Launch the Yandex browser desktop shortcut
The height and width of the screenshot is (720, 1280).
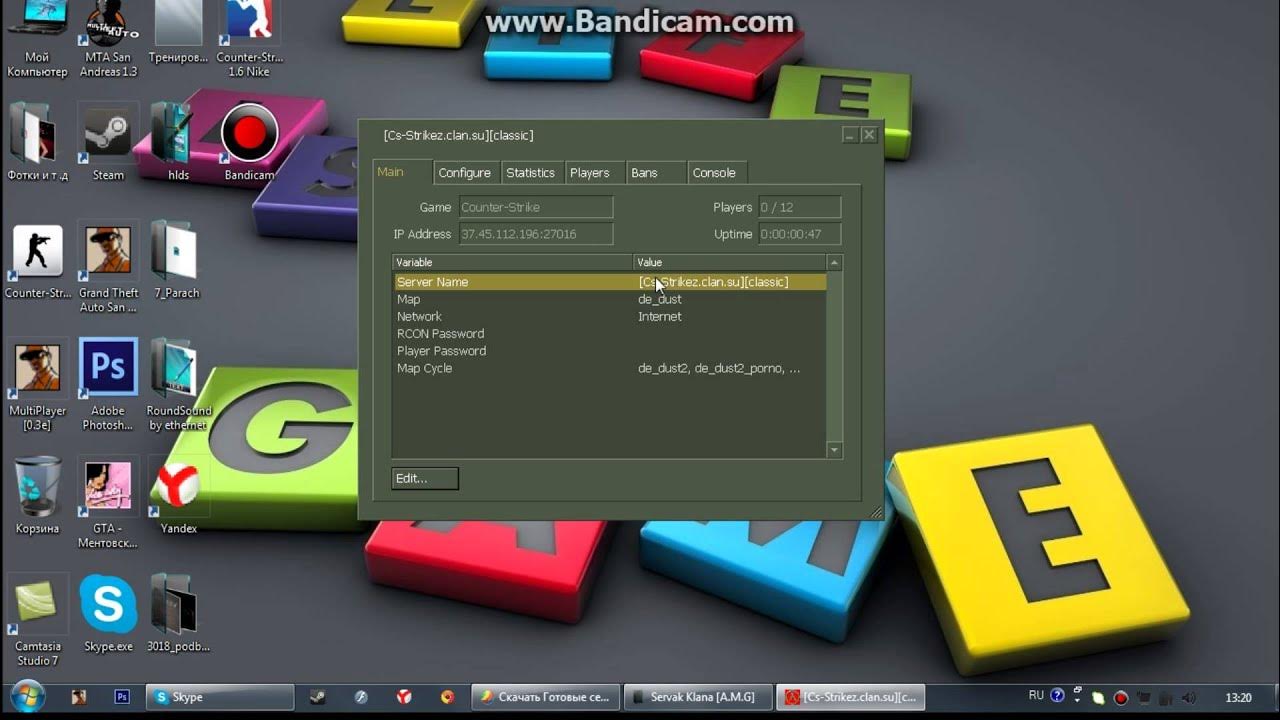tap(179, 497)
